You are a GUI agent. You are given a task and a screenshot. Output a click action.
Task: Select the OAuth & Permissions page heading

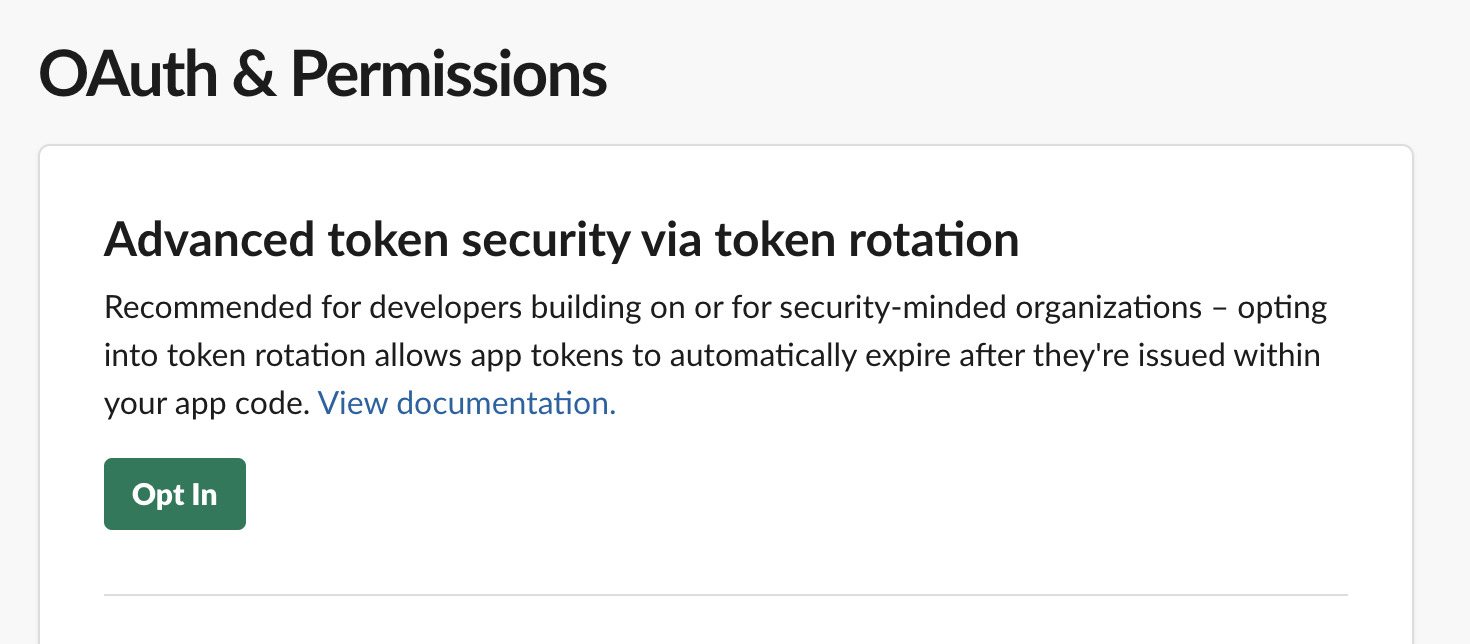[x=322, y=73]
